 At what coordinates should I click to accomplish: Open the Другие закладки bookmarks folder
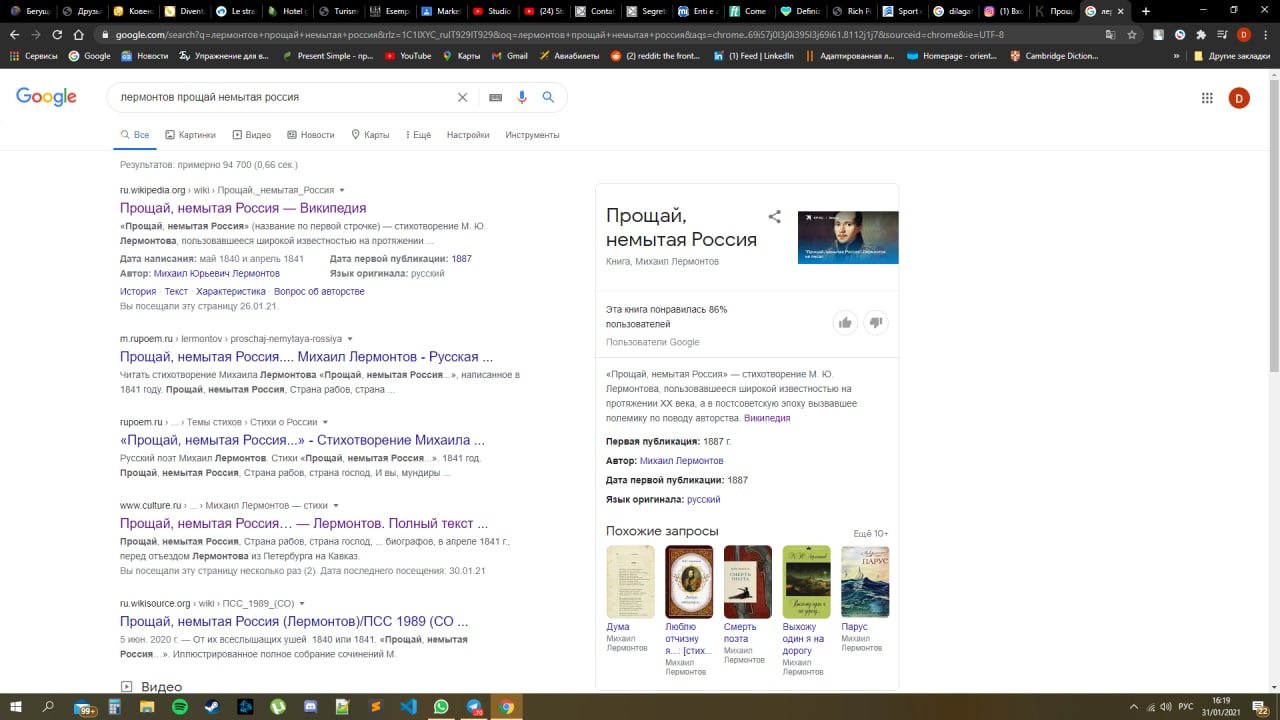click(x=1231, y=56)
